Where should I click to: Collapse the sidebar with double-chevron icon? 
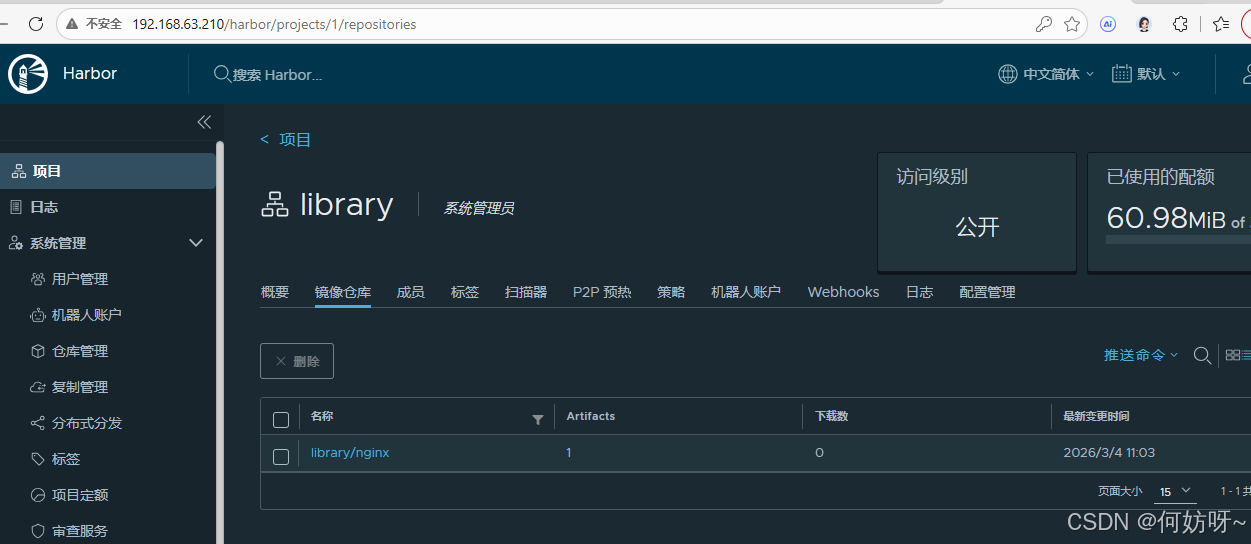[x=204, y=122]
